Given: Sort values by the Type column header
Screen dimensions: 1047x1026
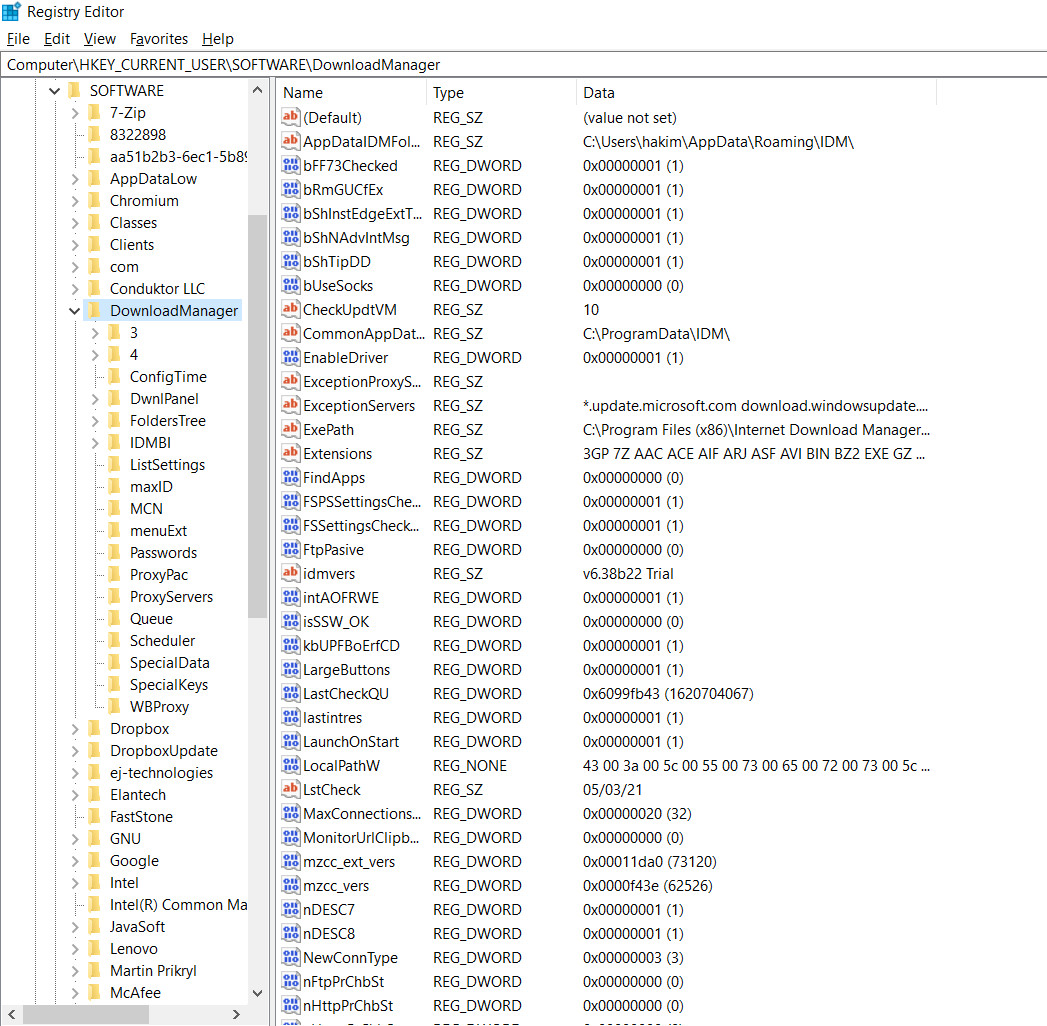Looking at the screenshot, I should pos(501,93).
